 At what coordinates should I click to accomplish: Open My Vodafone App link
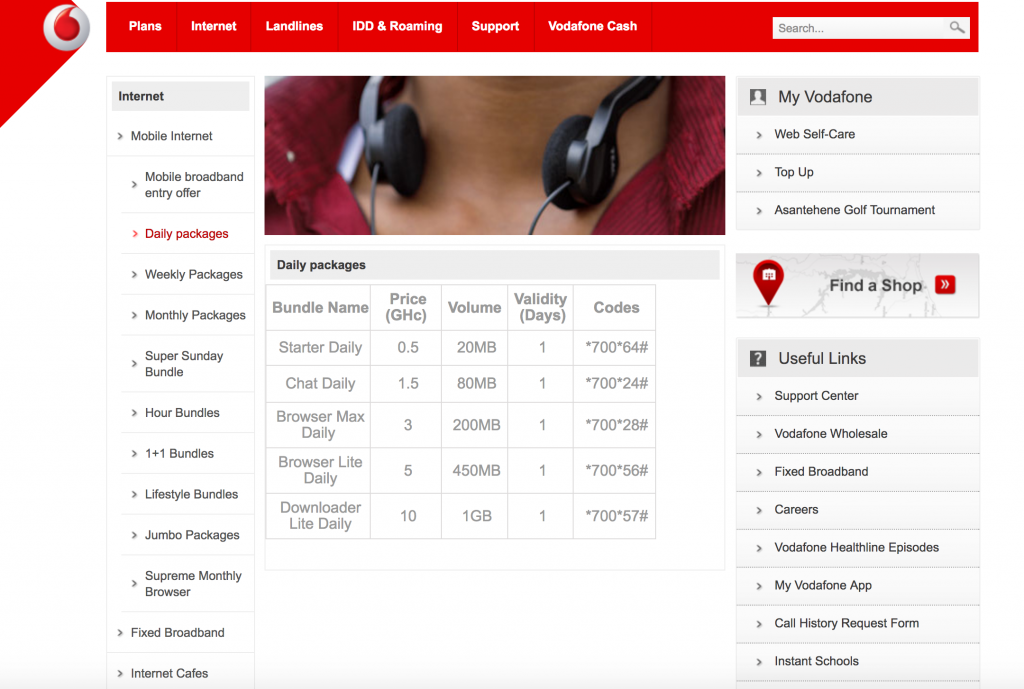point(823,585)
